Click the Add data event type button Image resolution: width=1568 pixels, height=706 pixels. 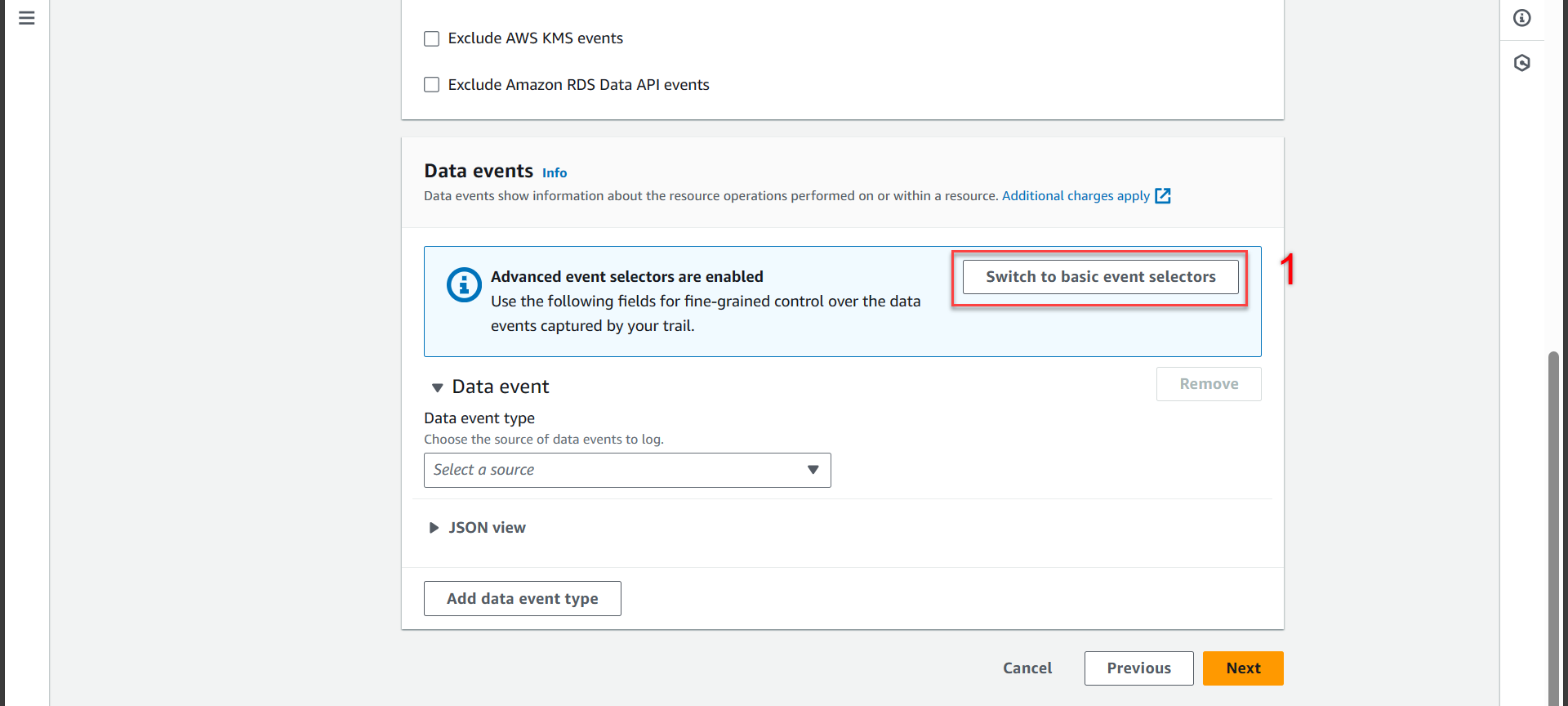[522, 598]
